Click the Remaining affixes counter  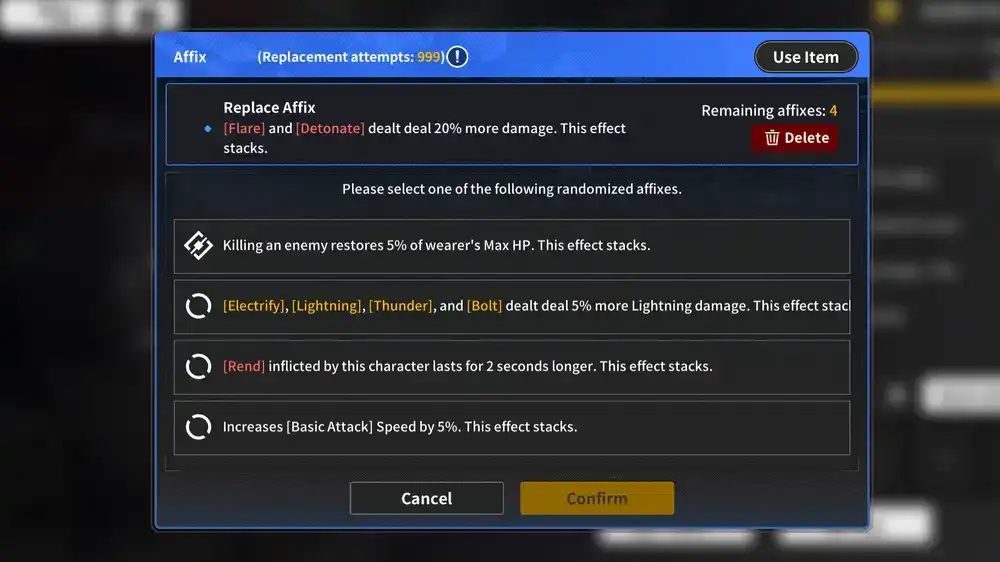point(769,110)
